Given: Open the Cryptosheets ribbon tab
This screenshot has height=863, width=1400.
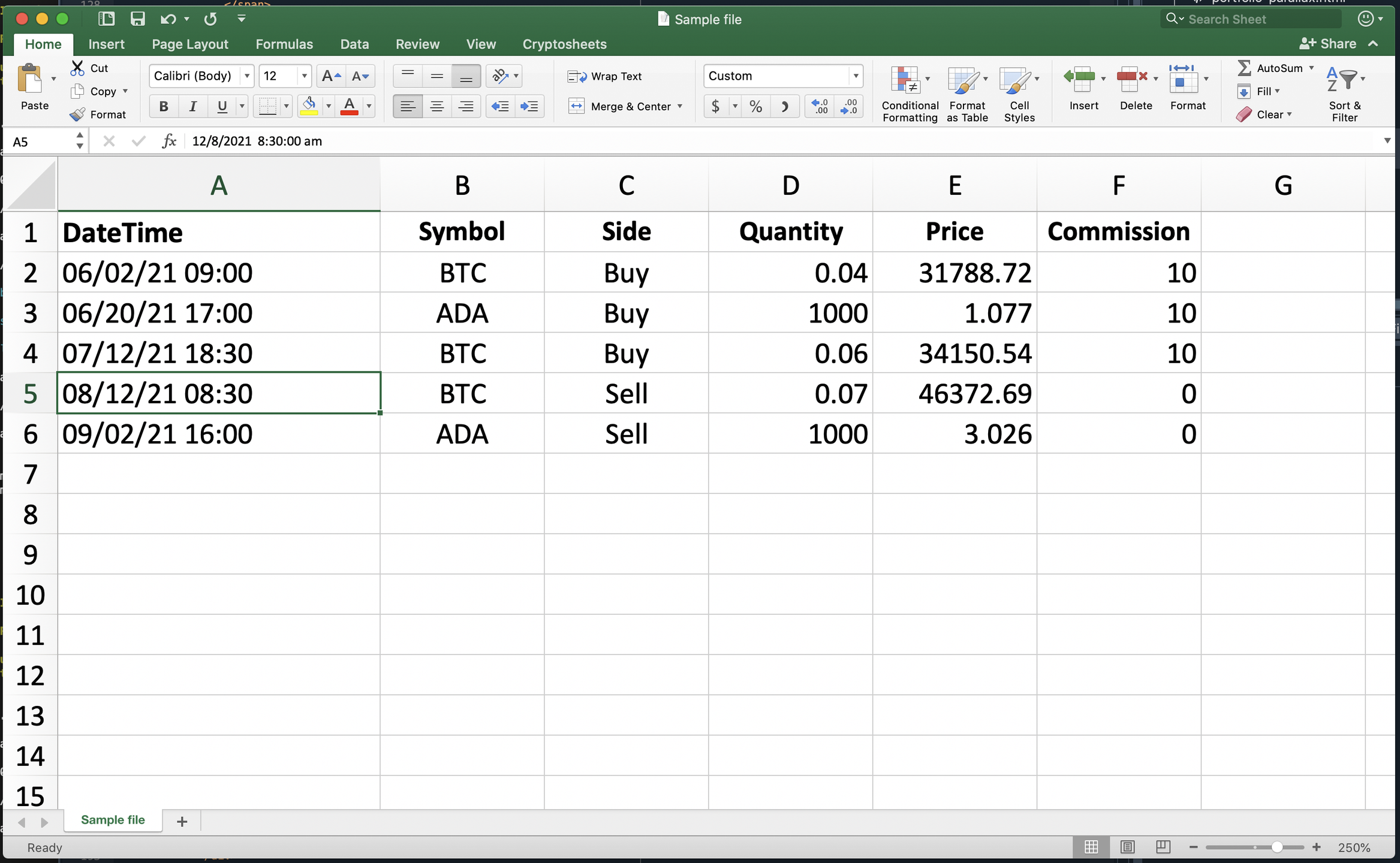Looking at the screenshot, I should (x=564, y=44).
